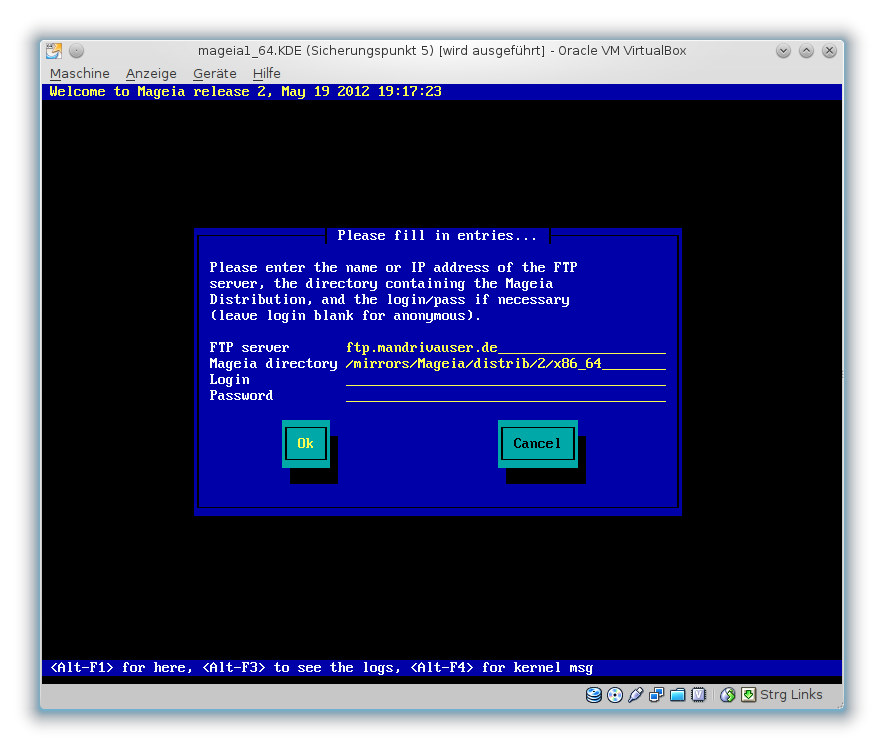The height and width of the screenshot is (749, 884).
Task: Click the virtualization (V chip) status icon
Action: [698, 695]
